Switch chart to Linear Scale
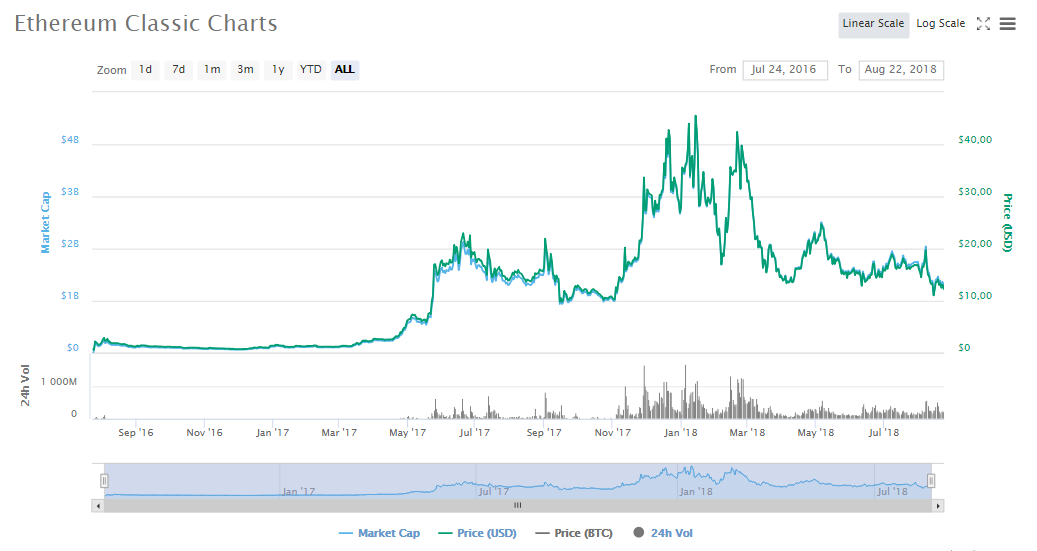 [x=873, y=24]
